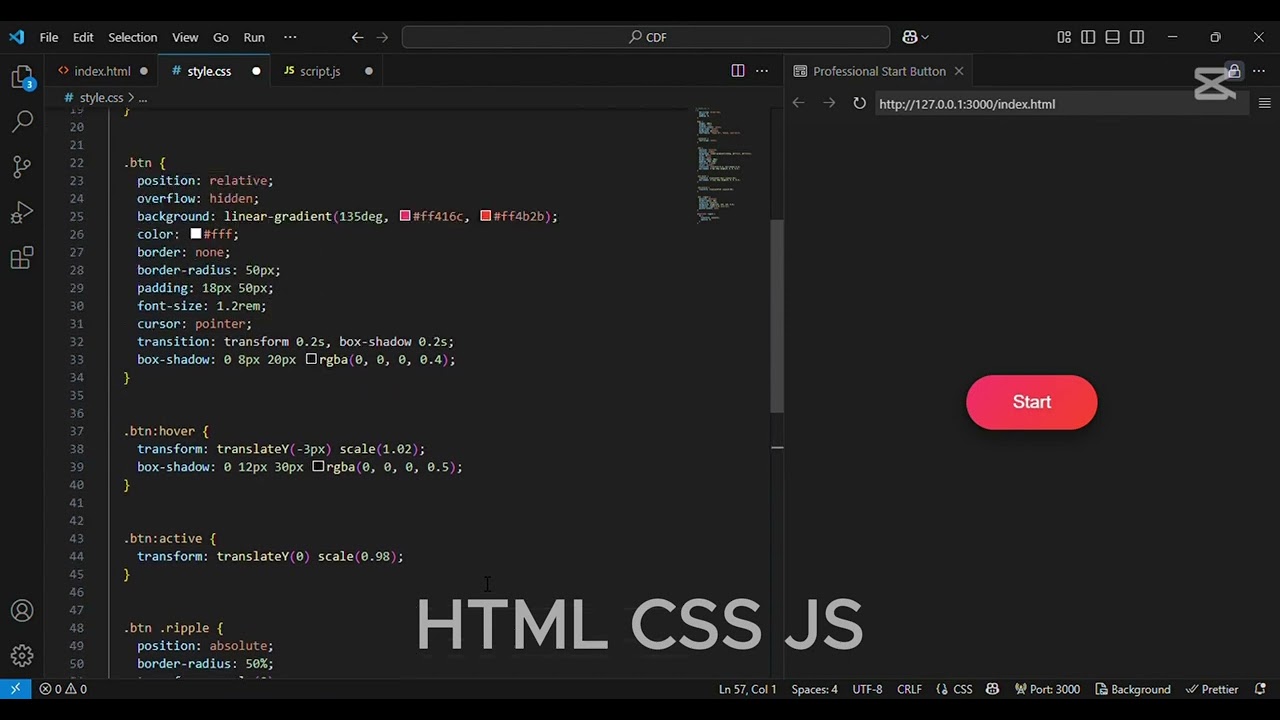
Task: Click line number 37 in gutter
Action: click(77, 431)
